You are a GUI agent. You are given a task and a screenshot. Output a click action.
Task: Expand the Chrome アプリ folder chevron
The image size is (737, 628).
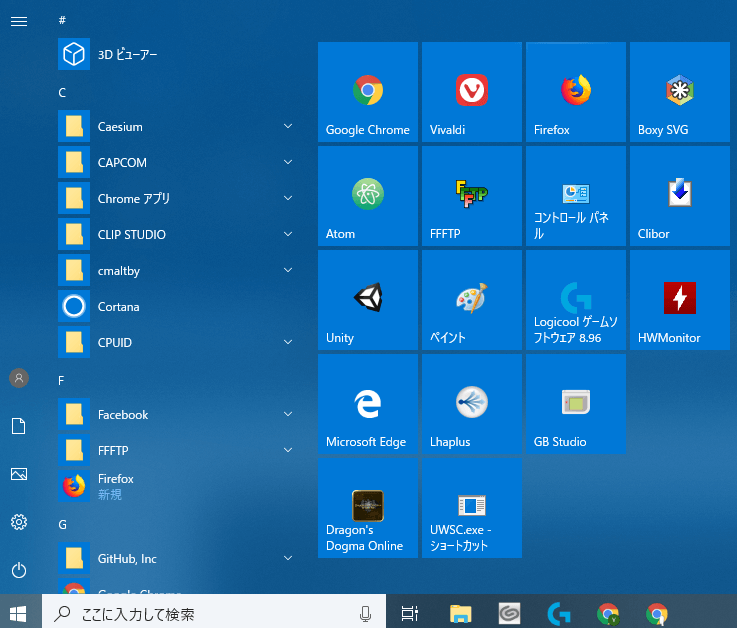point(288,198)
